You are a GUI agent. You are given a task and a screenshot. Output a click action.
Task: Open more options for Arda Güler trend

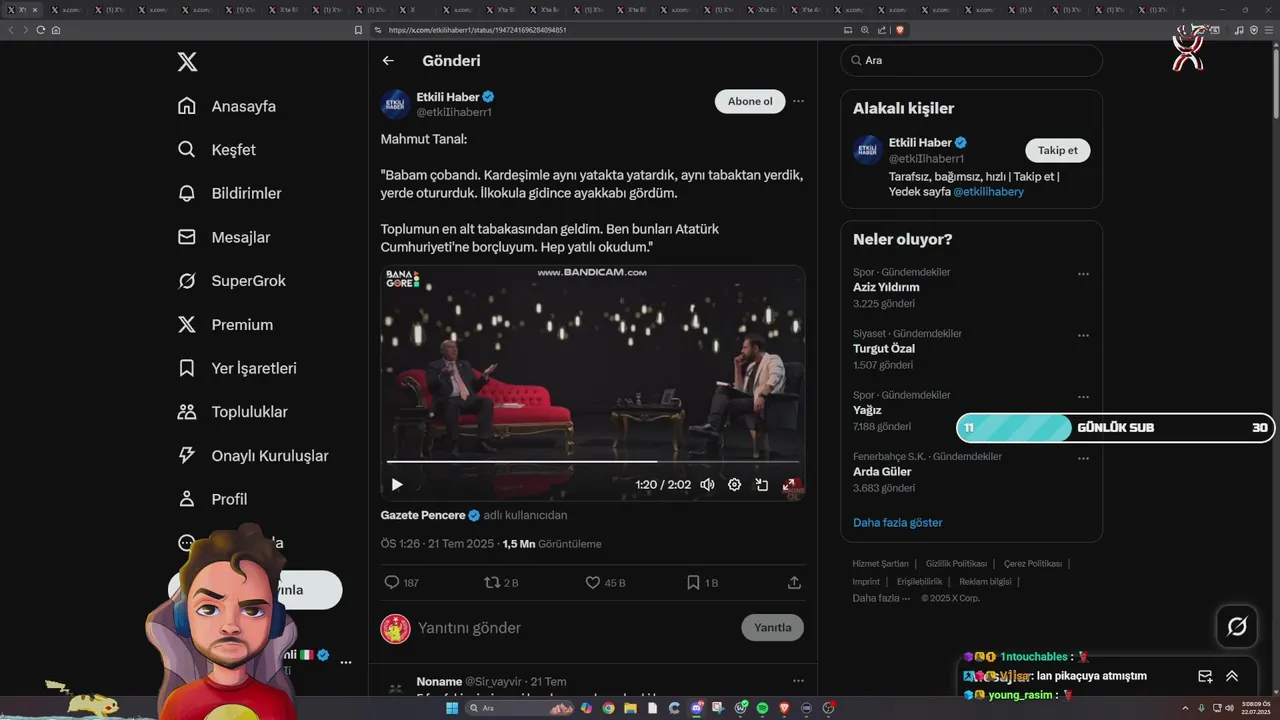pyautogui.click(x=1083, y=458)
